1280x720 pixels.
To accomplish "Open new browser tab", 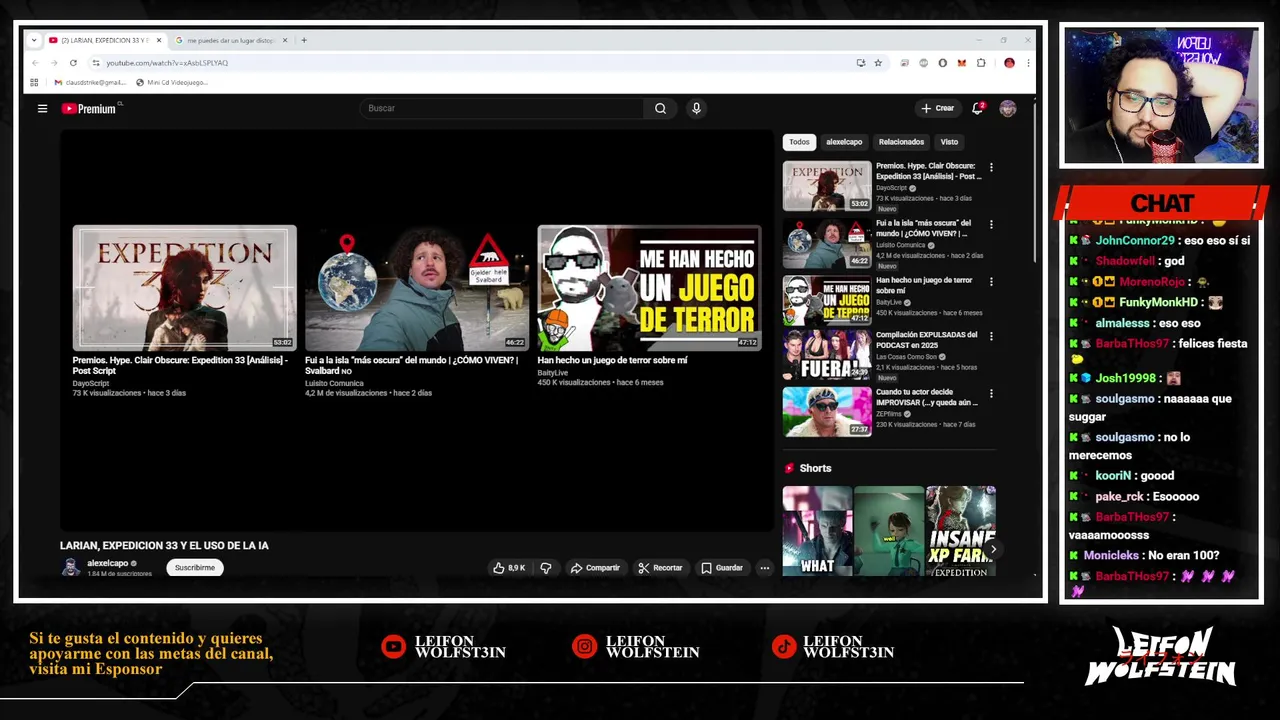I will pos(304,40).
